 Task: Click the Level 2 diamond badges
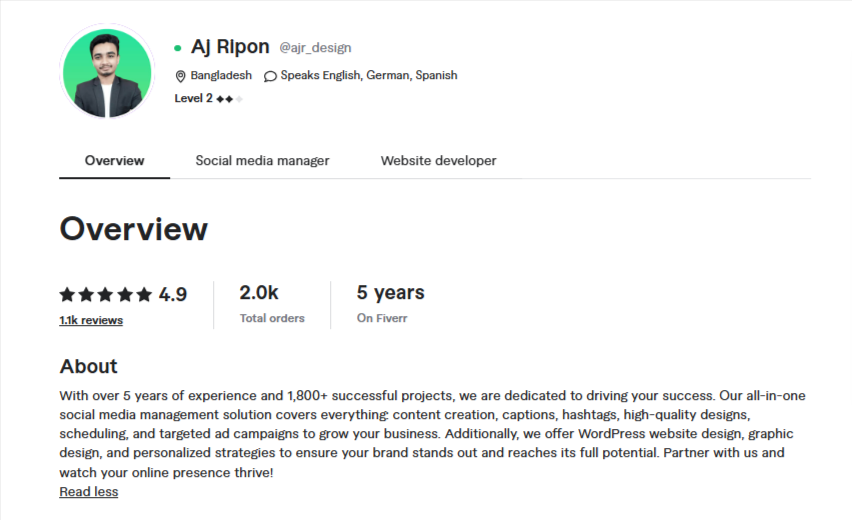click(x=229, y=99)
